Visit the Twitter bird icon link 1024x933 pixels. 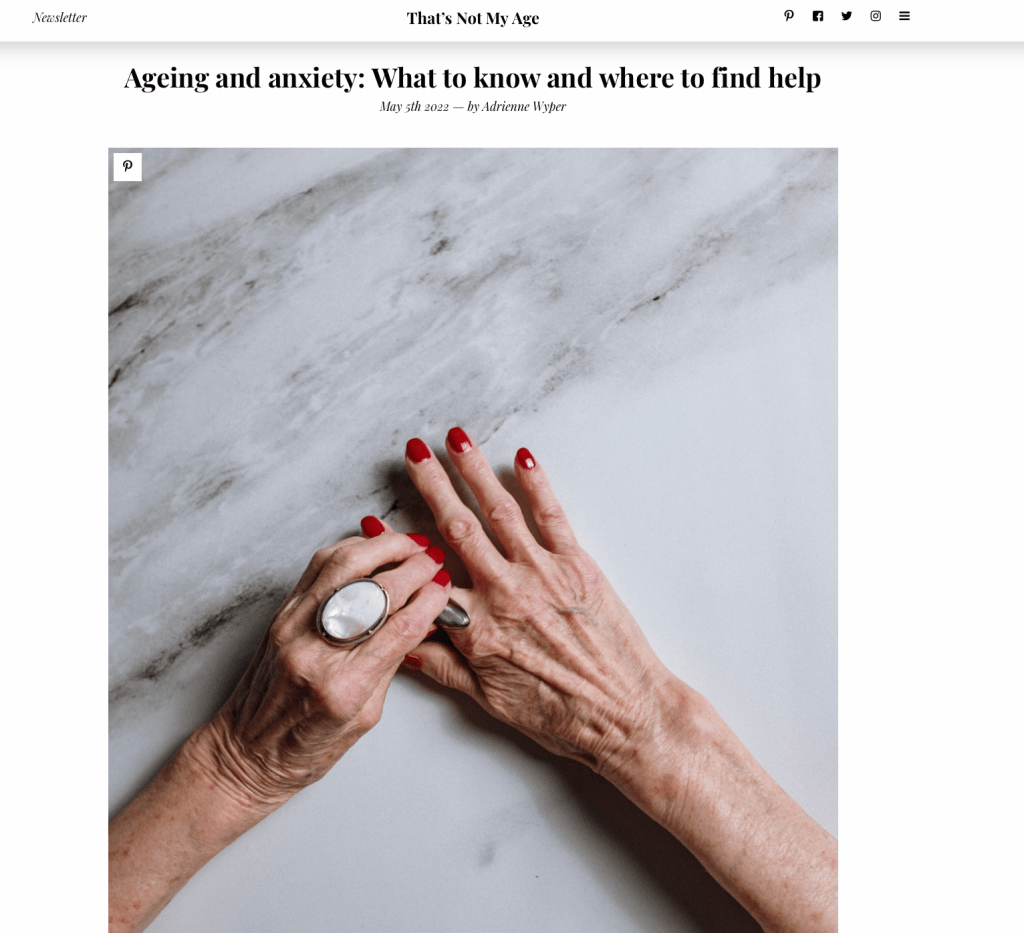pos(846,16)
